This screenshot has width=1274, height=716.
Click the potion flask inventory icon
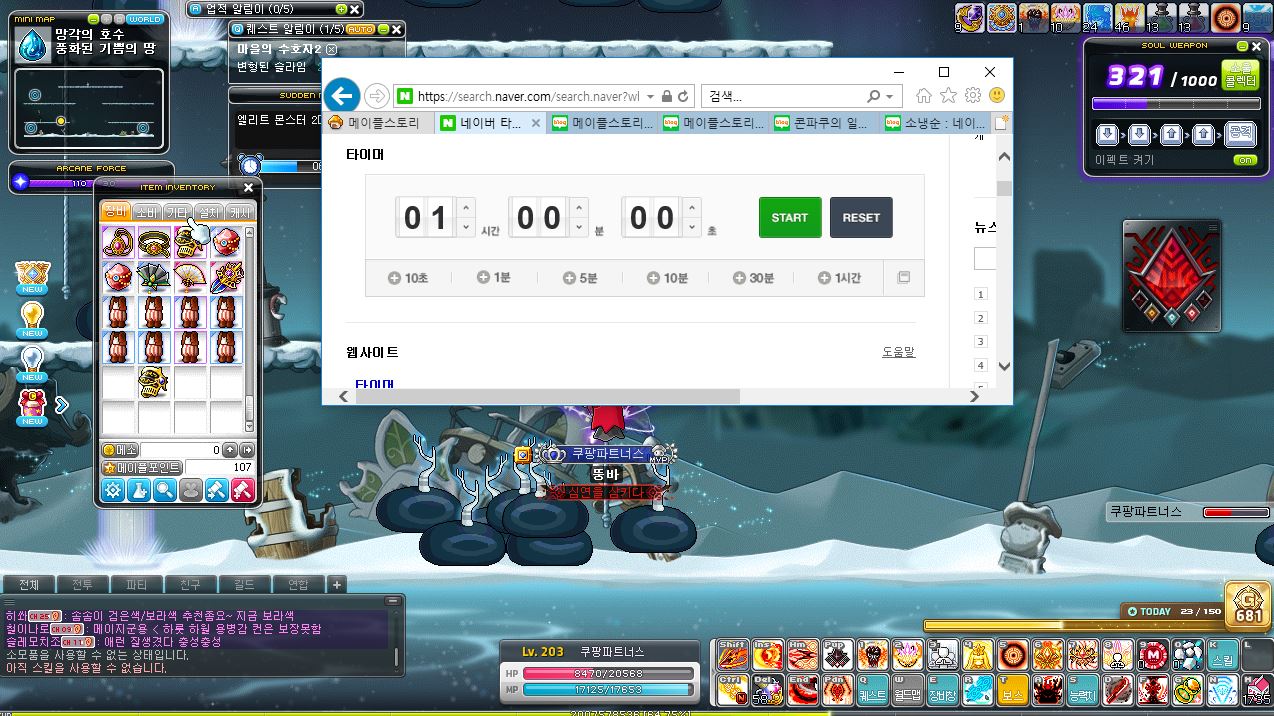point(139,490)
